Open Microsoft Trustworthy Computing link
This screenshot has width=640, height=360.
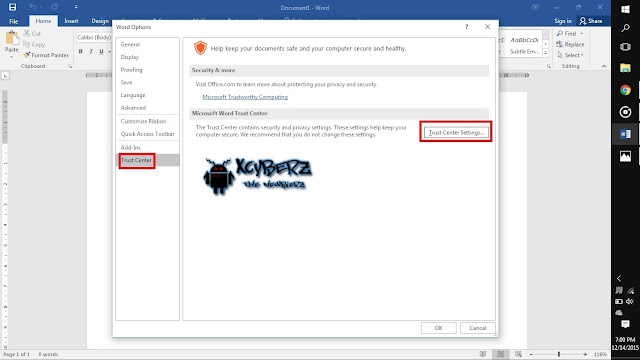[245, 97]
